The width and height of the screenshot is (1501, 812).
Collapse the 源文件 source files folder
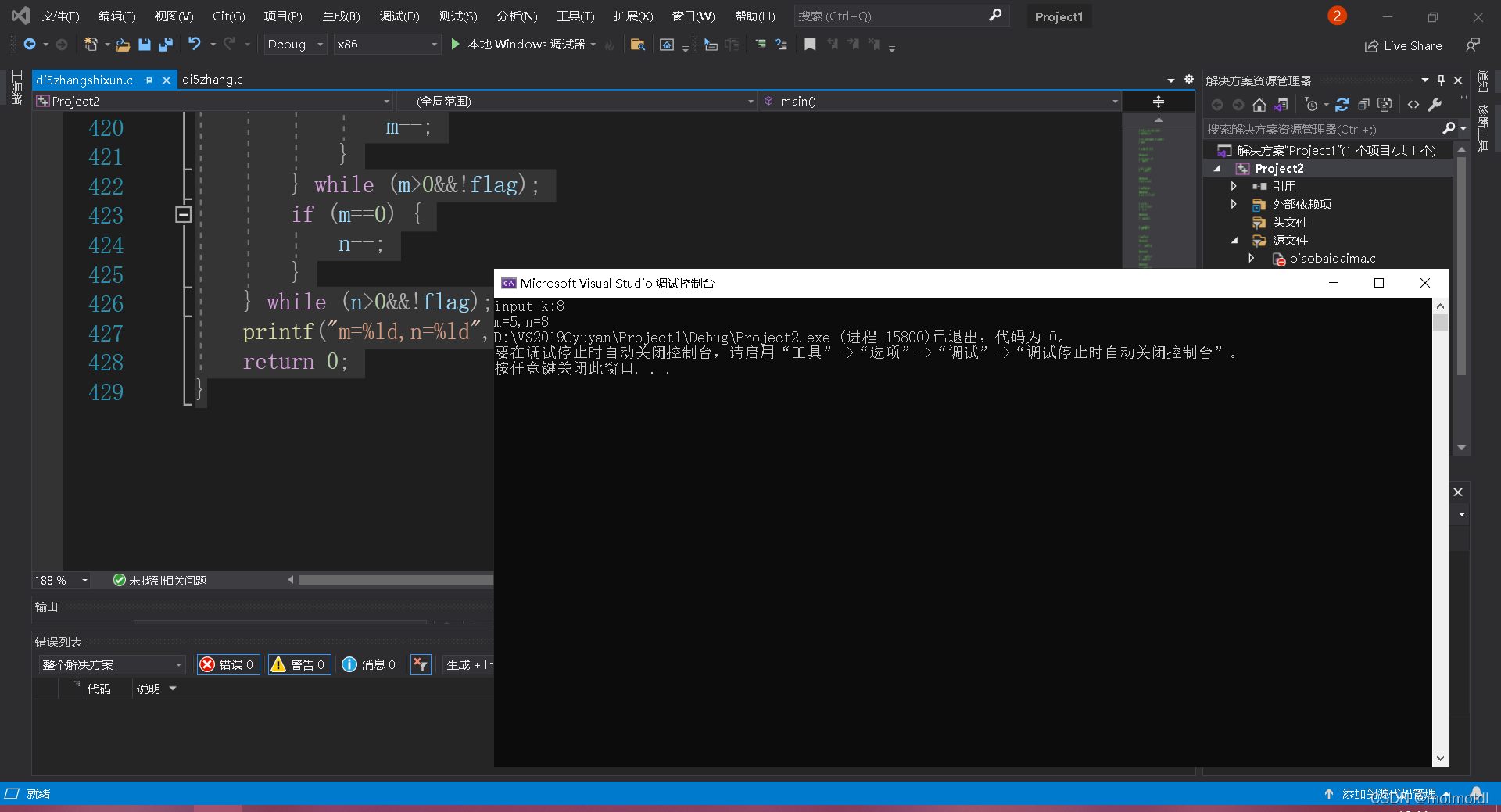pyautogui.click(x=1234, y=241)
